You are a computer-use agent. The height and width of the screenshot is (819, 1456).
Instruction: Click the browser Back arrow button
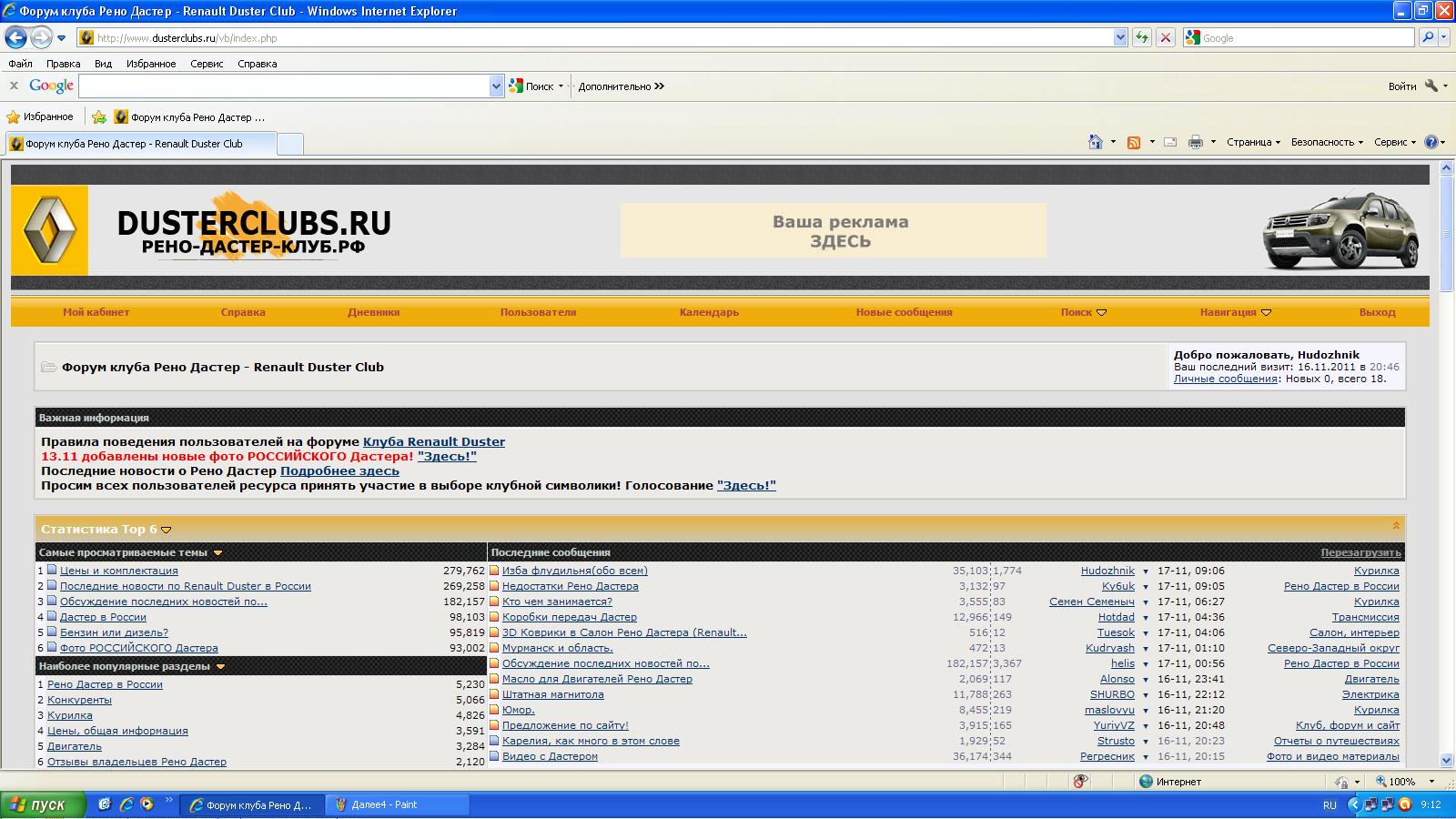[15, 37]
